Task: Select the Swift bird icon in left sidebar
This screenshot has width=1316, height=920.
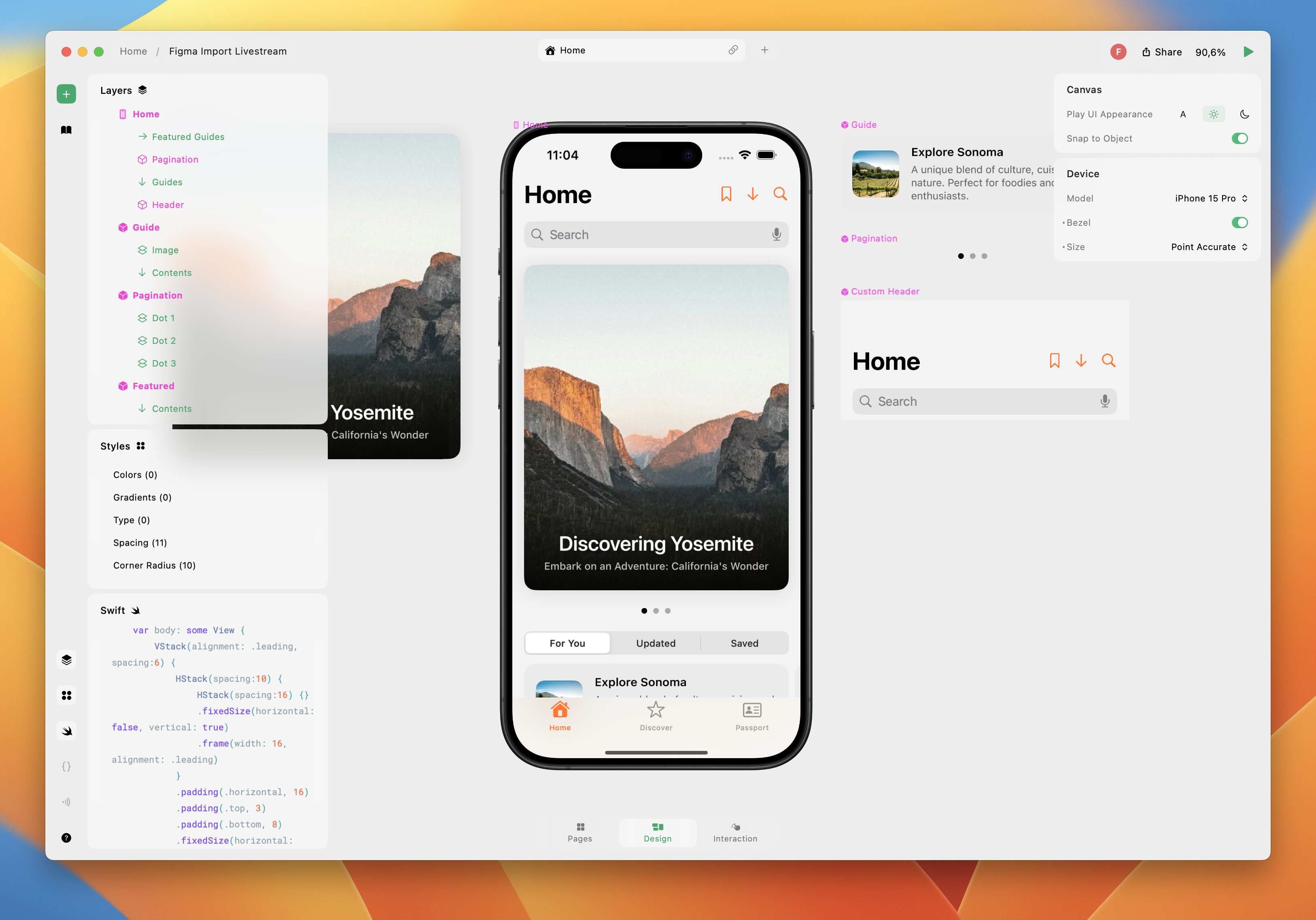Action: (x=66, y=731)
